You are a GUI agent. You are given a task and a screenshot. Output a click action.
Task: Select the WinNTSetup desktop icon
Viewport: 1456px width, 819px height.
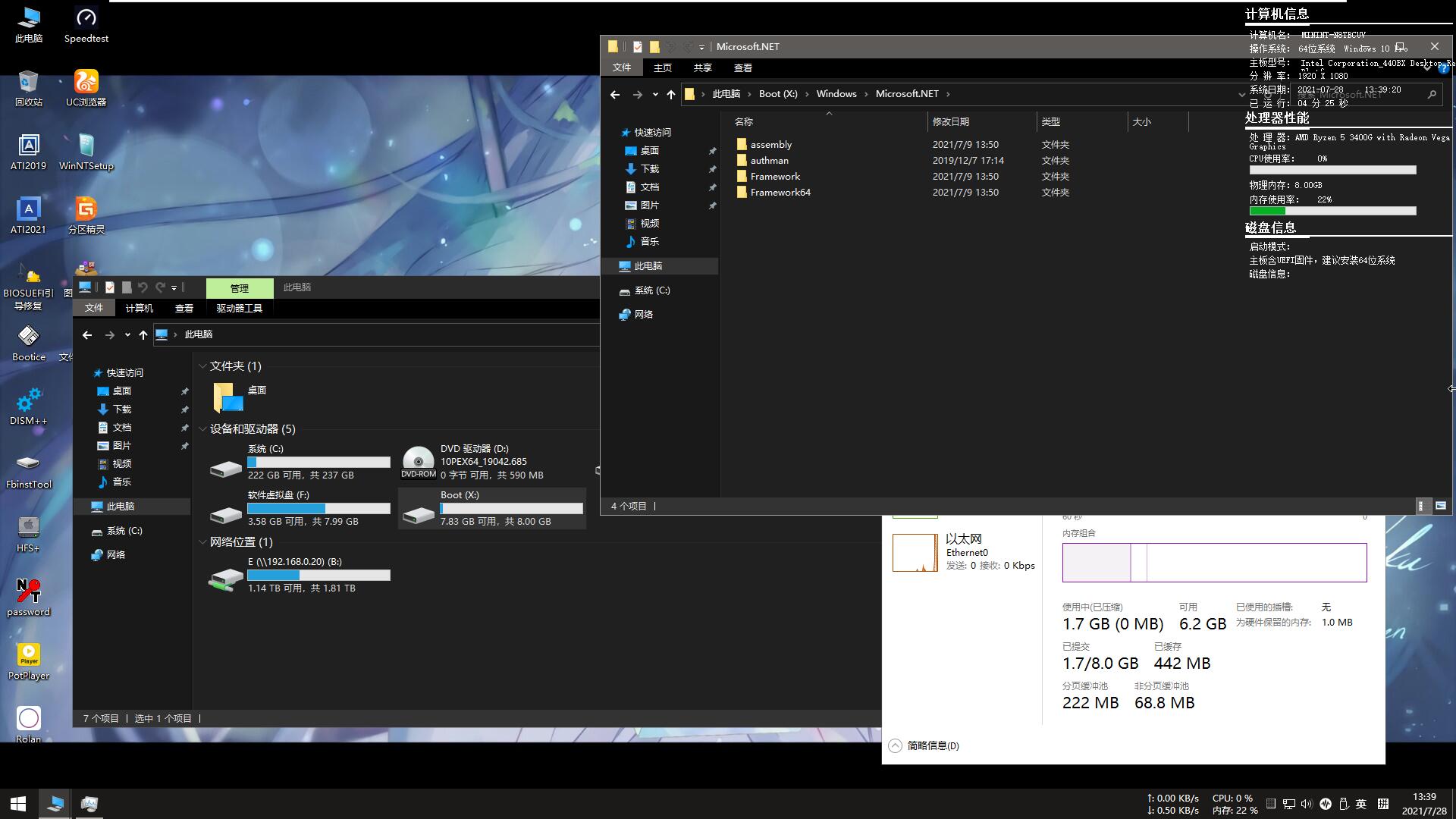(x=86, y=152)
